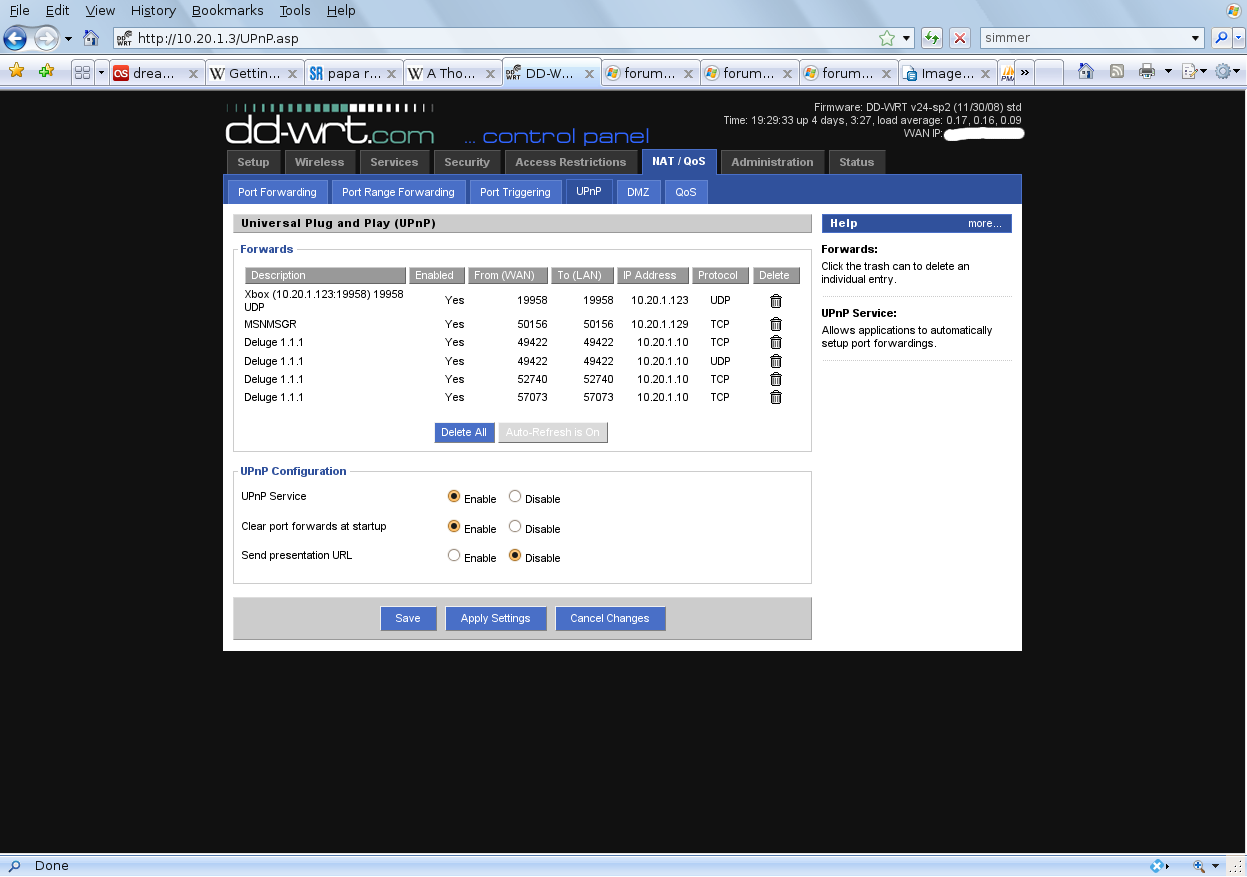
Task: Open the Page menu toolbar icon
Action: (x=1194, y=72)
